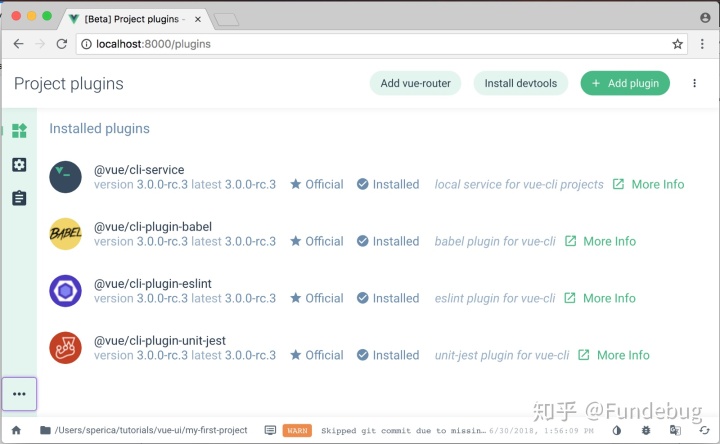Screen dimensions: 720x444
Task: Click the project path my-first-project
Action: (151, 430)
